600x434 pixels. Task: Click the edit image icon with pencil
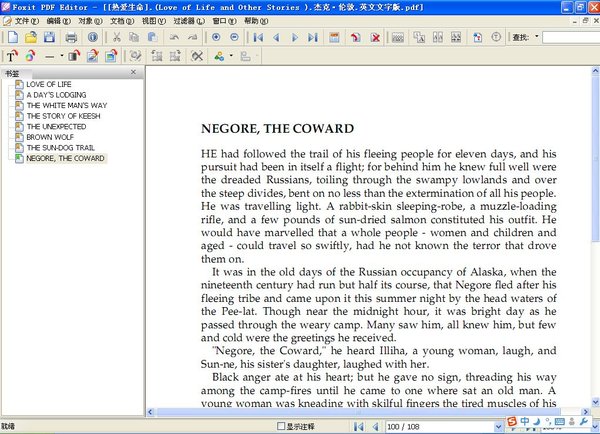[93, 56]
